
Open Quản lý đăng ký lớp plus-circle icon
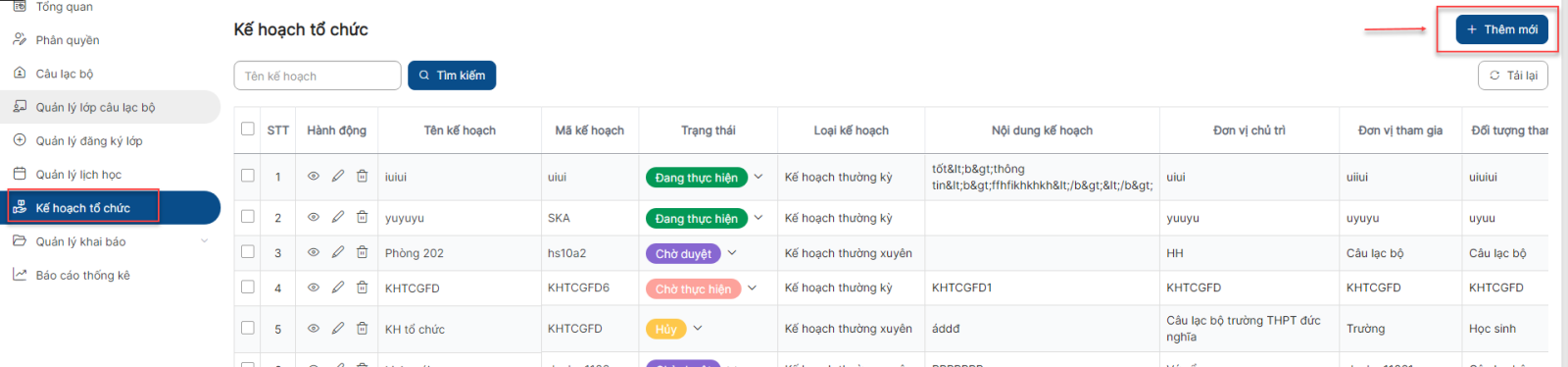coord(20,140)
